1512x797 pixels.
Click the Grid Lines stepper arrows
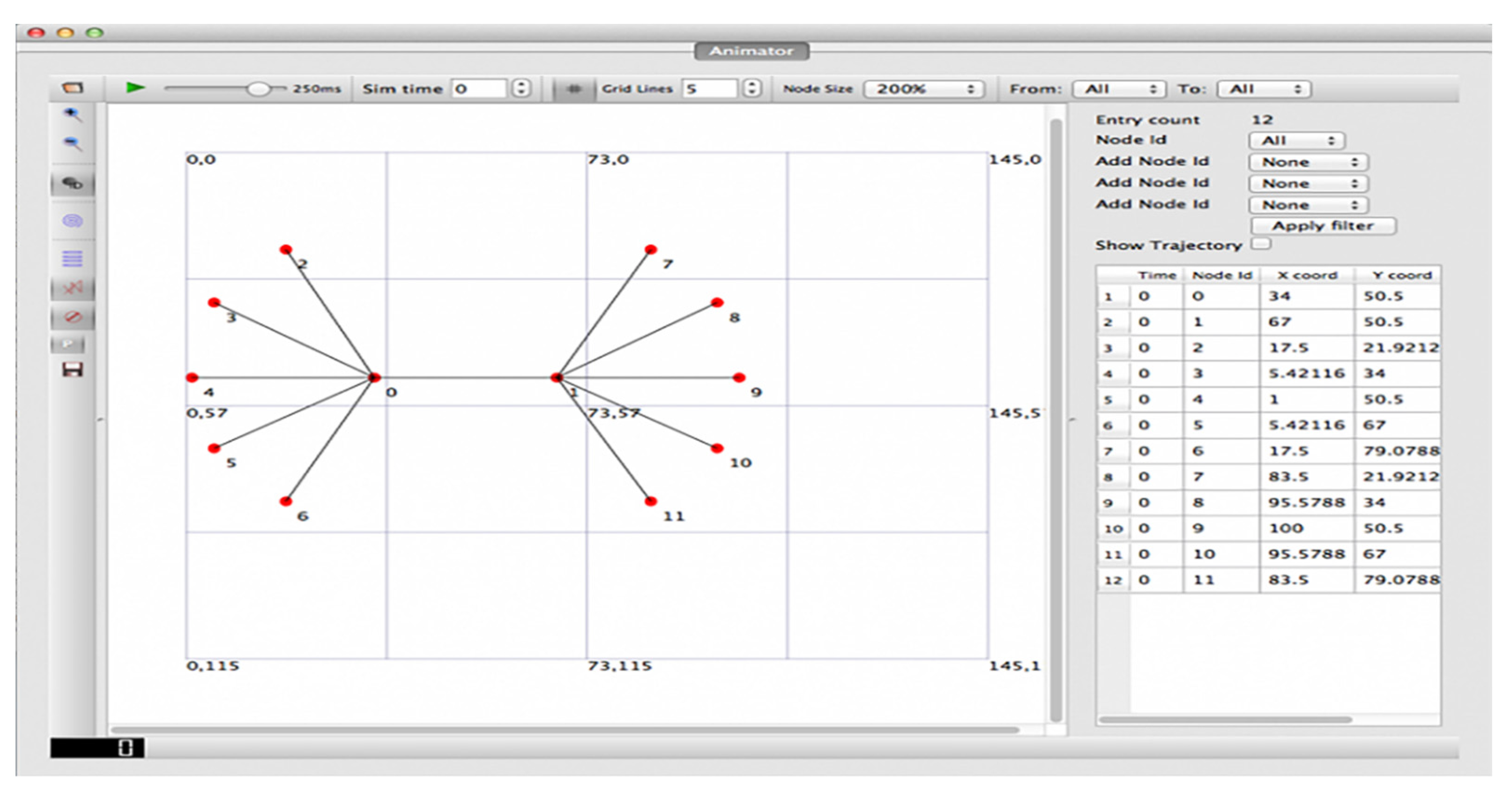pyautogui.click(x=752, y=89)
